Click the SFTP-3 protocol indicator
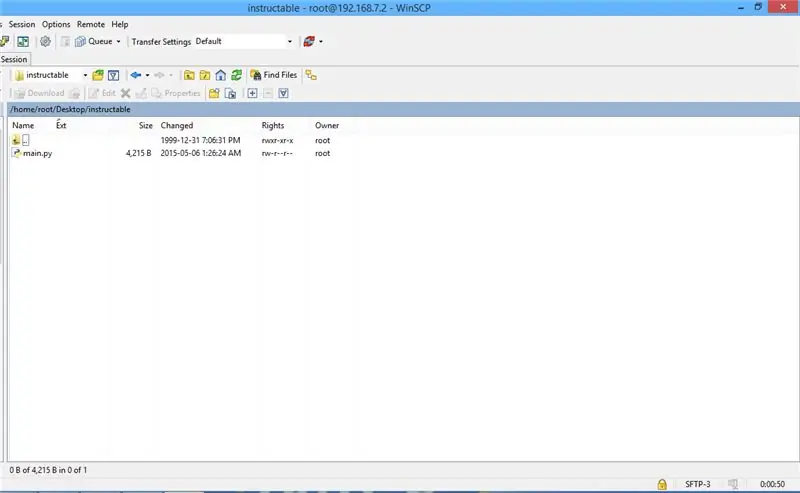Image resolution: width=800 pixels, height=493 pixels. (x=697, y=484)
